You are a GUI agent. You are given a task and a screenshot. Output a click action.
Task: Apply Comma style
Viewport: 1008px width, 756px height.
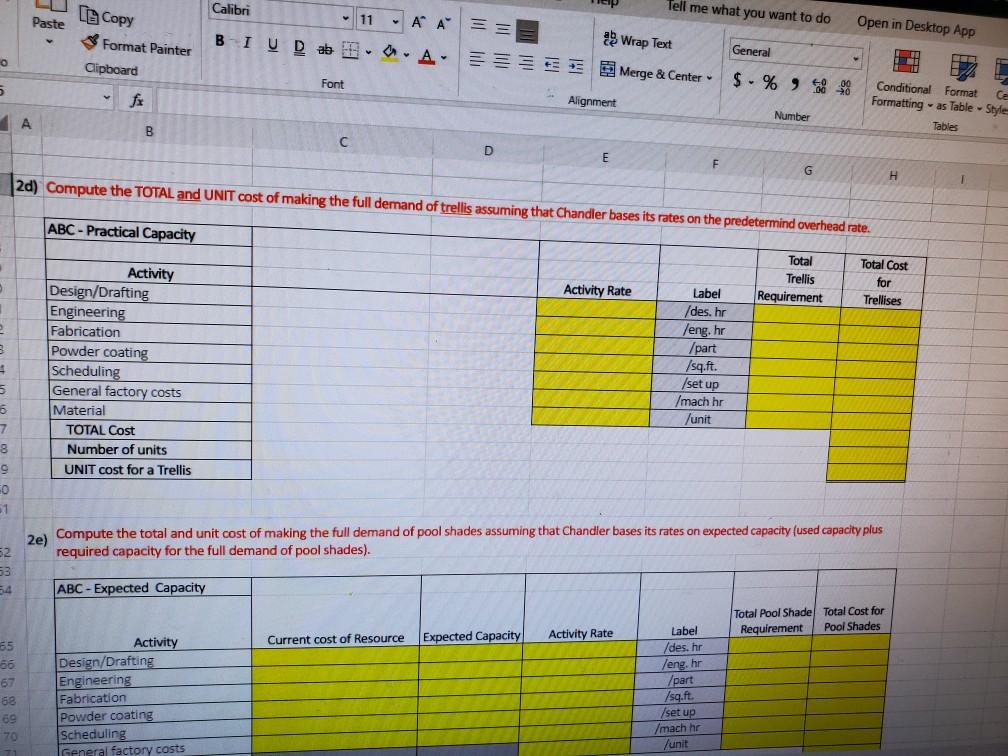[x=795, y=85]
